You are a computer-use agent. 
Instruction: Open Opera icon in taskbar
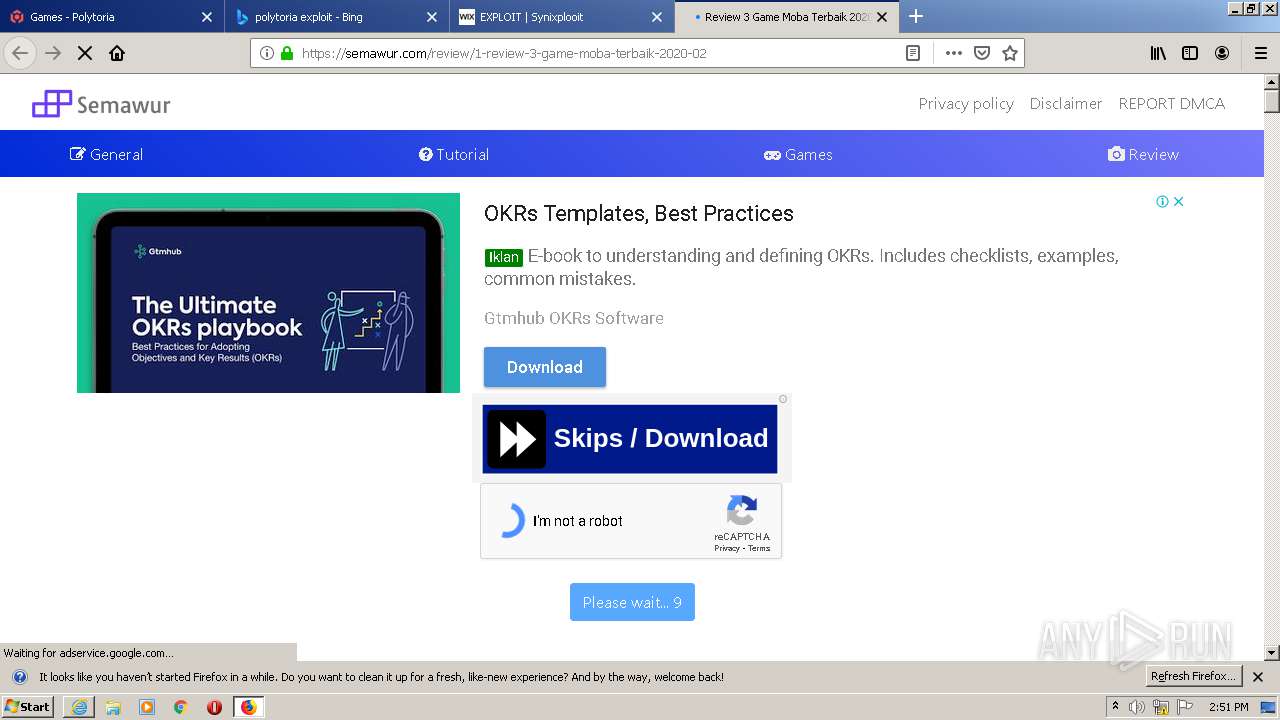pyautogui.click(x=214, y=707)
